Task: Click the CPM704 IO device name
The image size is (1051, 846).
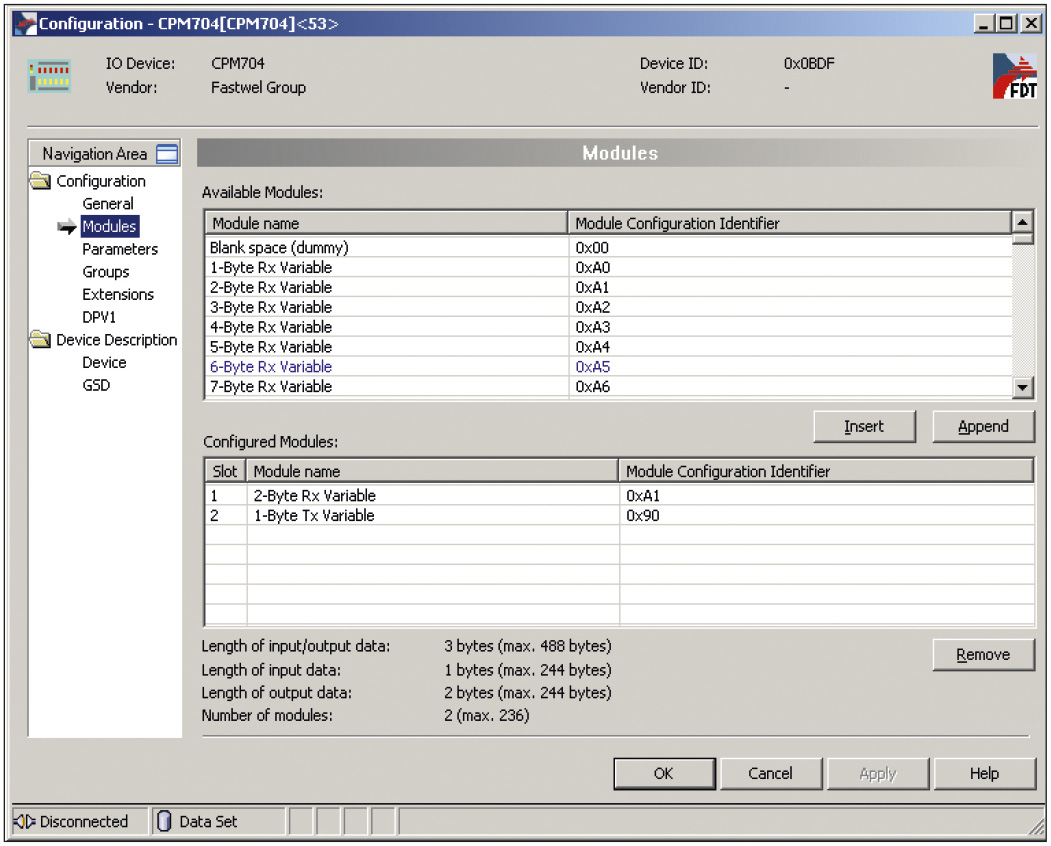Action: [238, 64]
